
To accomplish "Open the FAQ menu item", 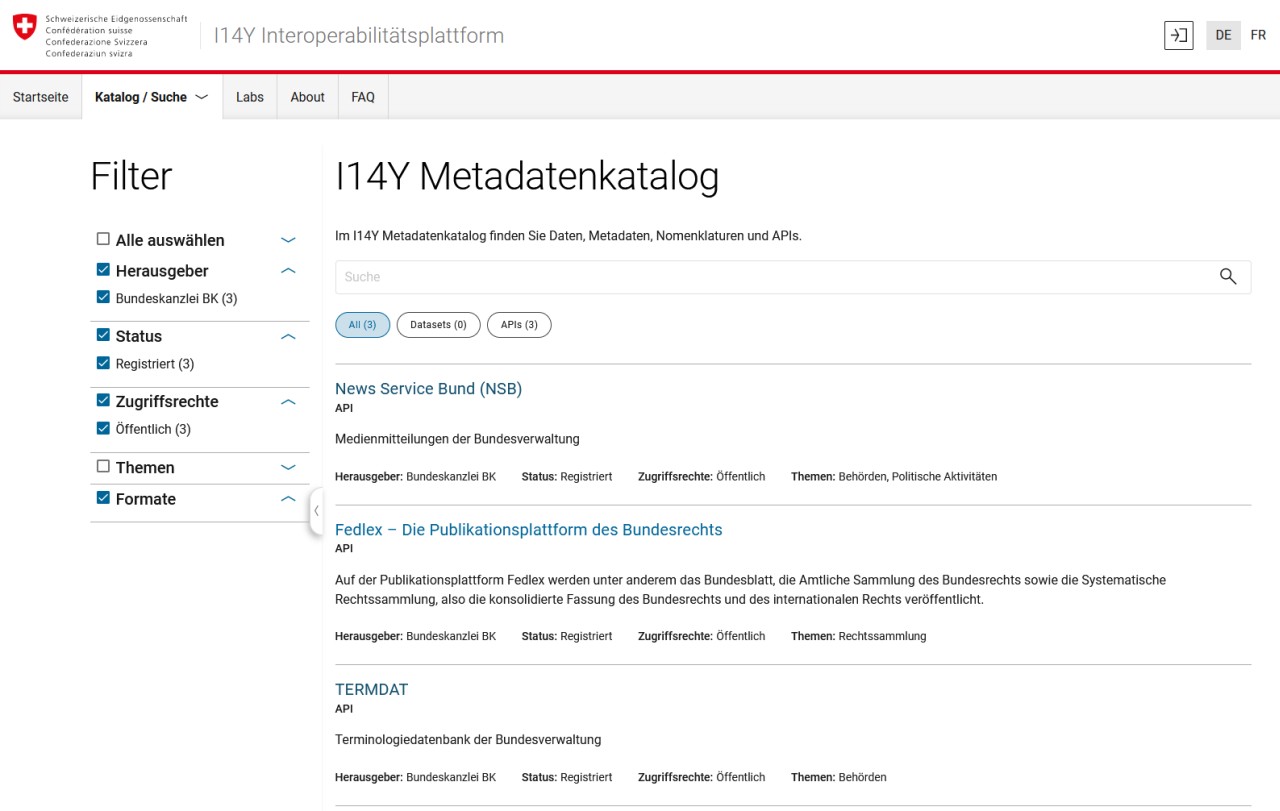I will click(363, 97).
